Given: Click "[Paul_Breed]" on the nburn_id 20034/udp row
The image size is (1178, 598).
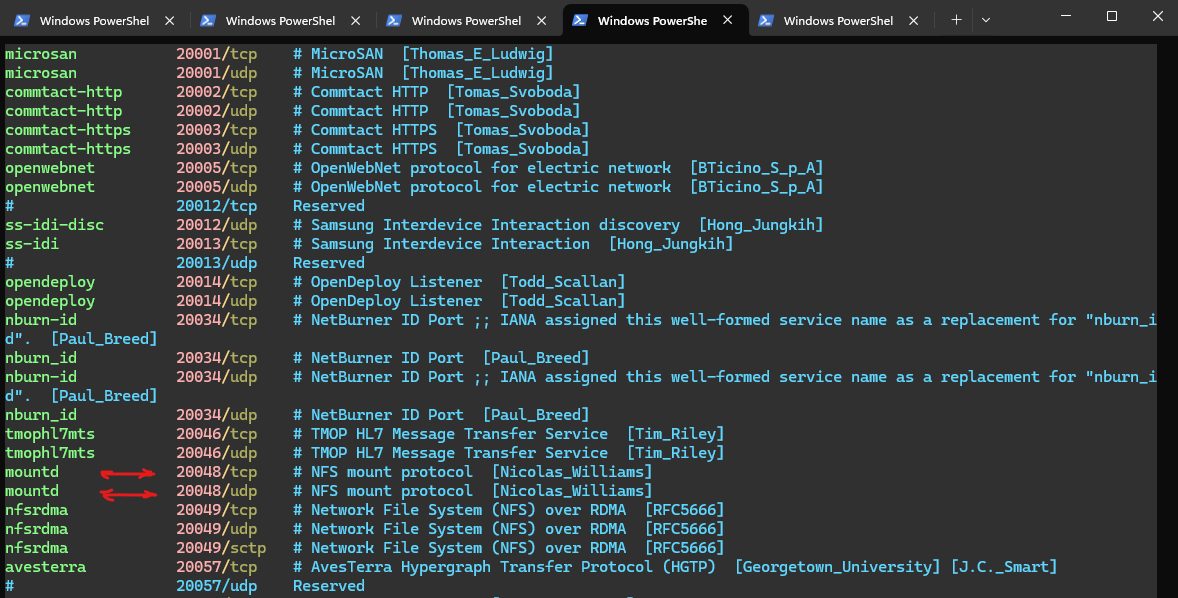Looking at the screenshot, I should [536, 415].
